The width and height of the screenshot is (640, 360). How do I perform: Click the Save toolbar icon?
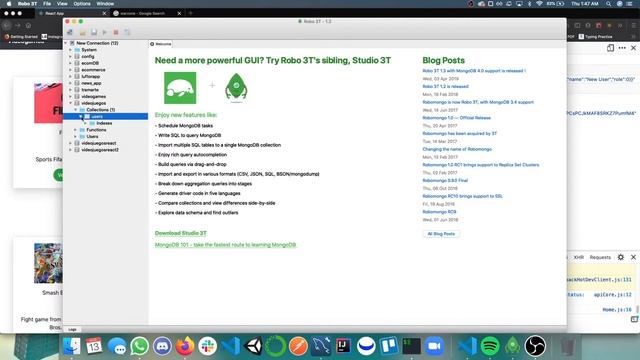click(x=93, y=32)
